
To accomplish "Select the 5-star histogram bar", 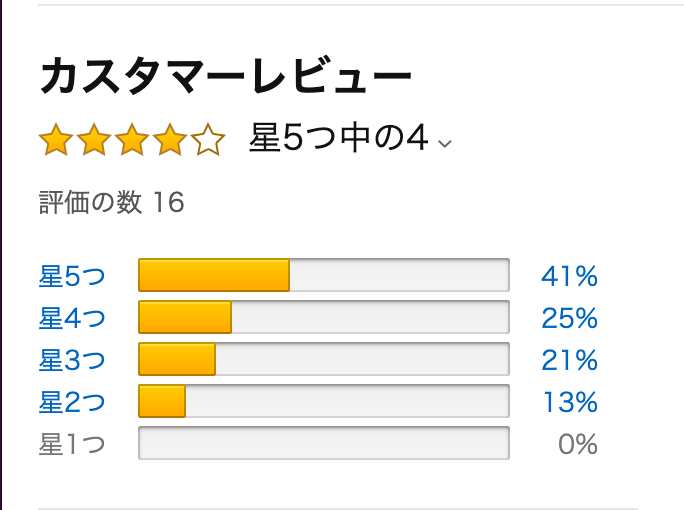I will (x=324, y=275).
